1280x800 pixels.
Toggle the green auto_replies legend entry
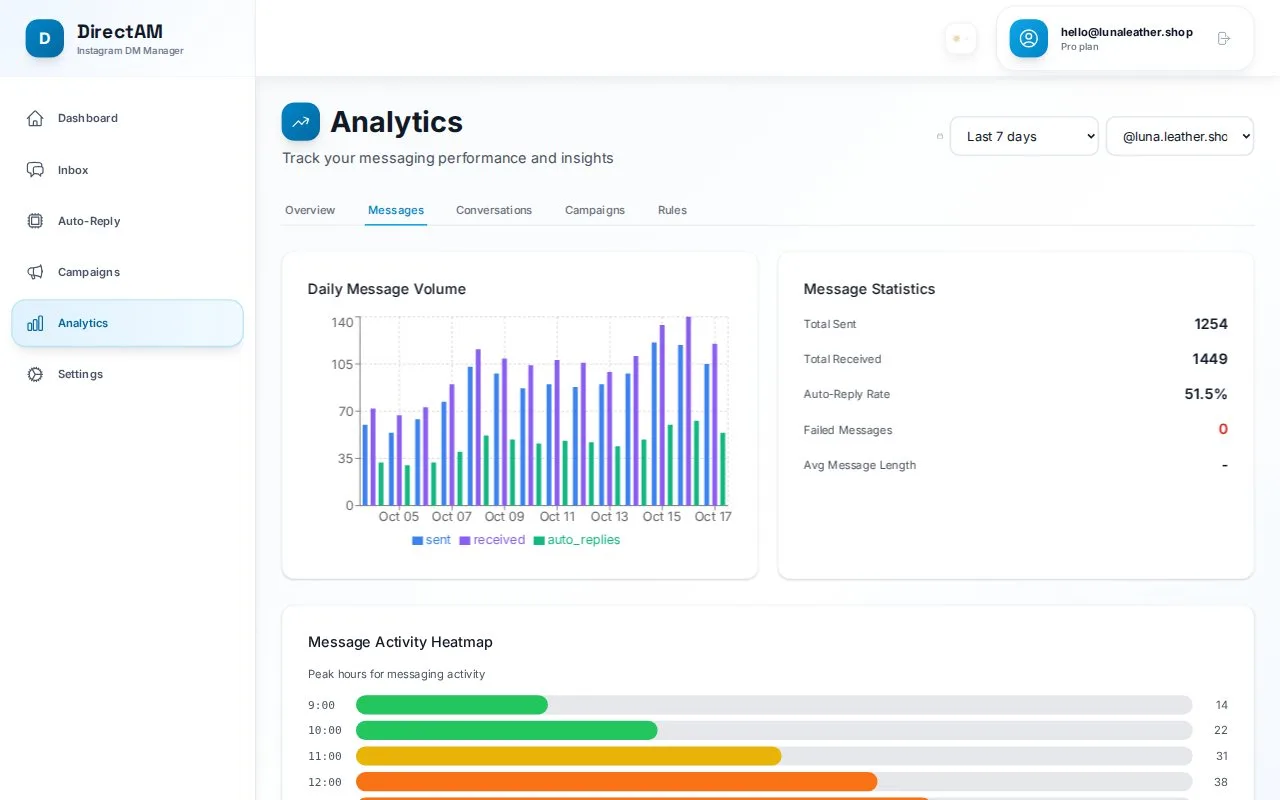pos(577,540)
